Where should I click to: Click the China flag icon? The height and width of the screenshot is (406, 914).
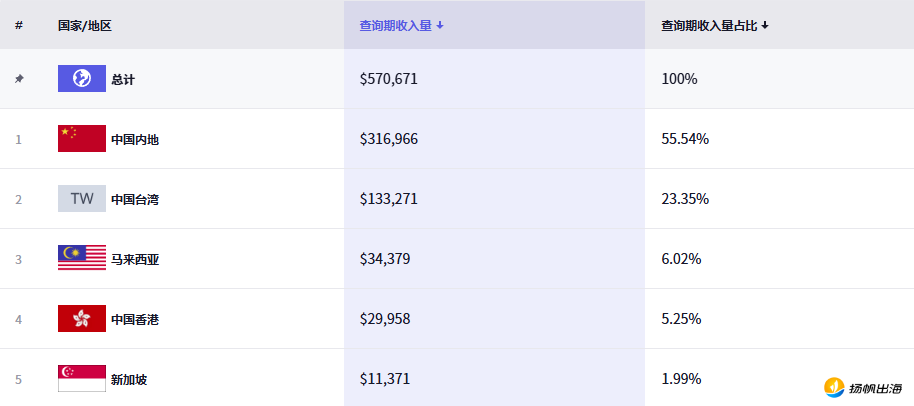(81, 139)
